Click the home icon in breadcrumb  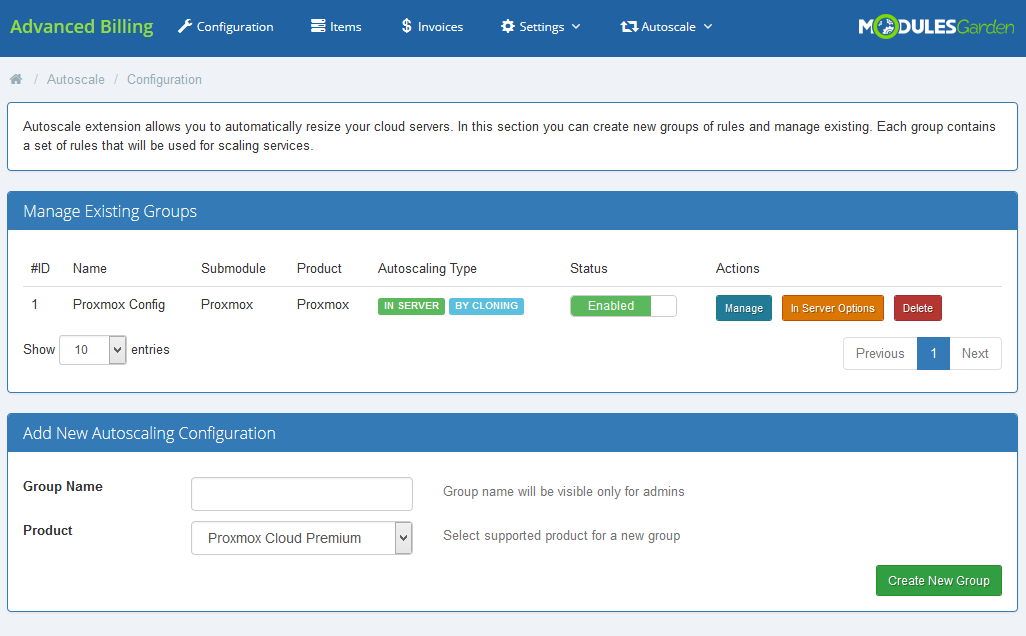pyautogui.click(x=16, y=79)
